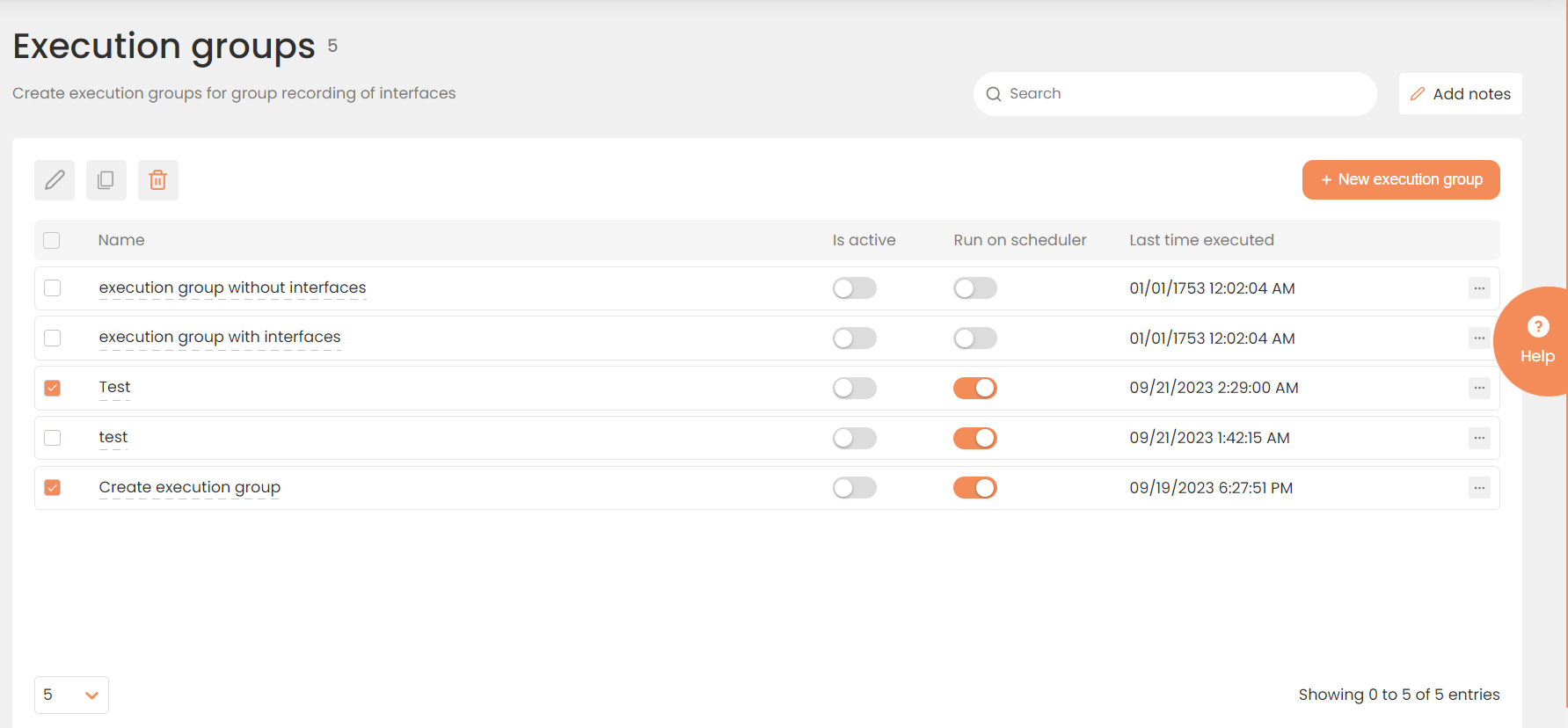This screenshot has height=728, width=1568.
Task: Open three-dot menu for Create execution group
Action: [1479, 488]
